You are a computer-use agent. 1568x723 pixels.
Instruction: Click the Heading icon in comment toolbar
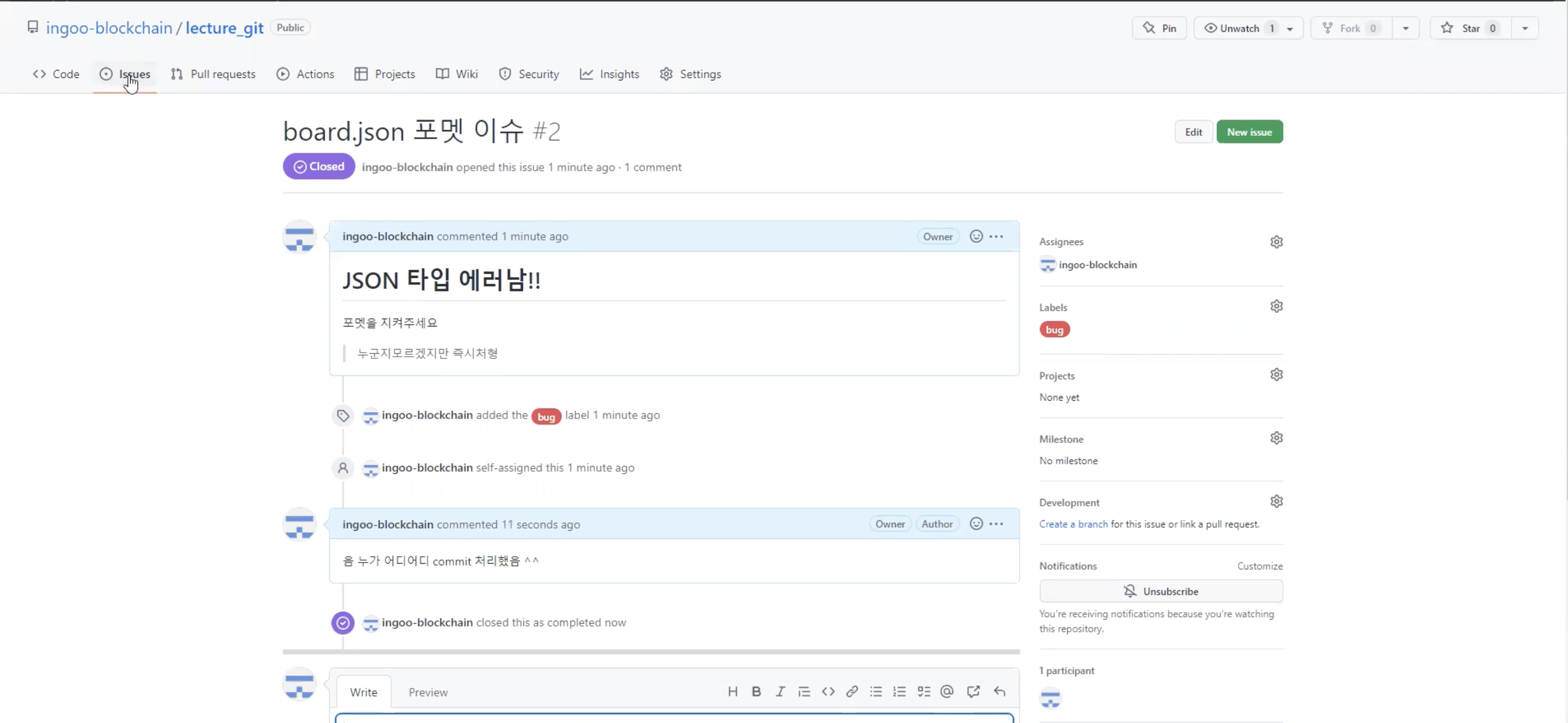point(732,691)
